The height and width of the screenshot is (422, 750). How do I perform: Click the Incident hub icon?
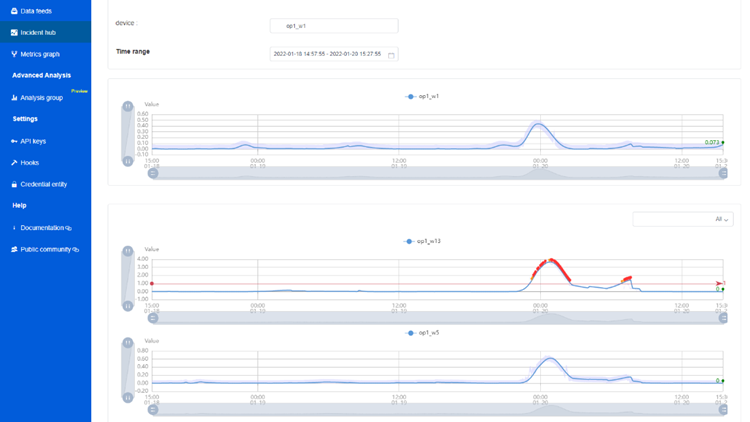pyautogui.click(x=14, y=33)
